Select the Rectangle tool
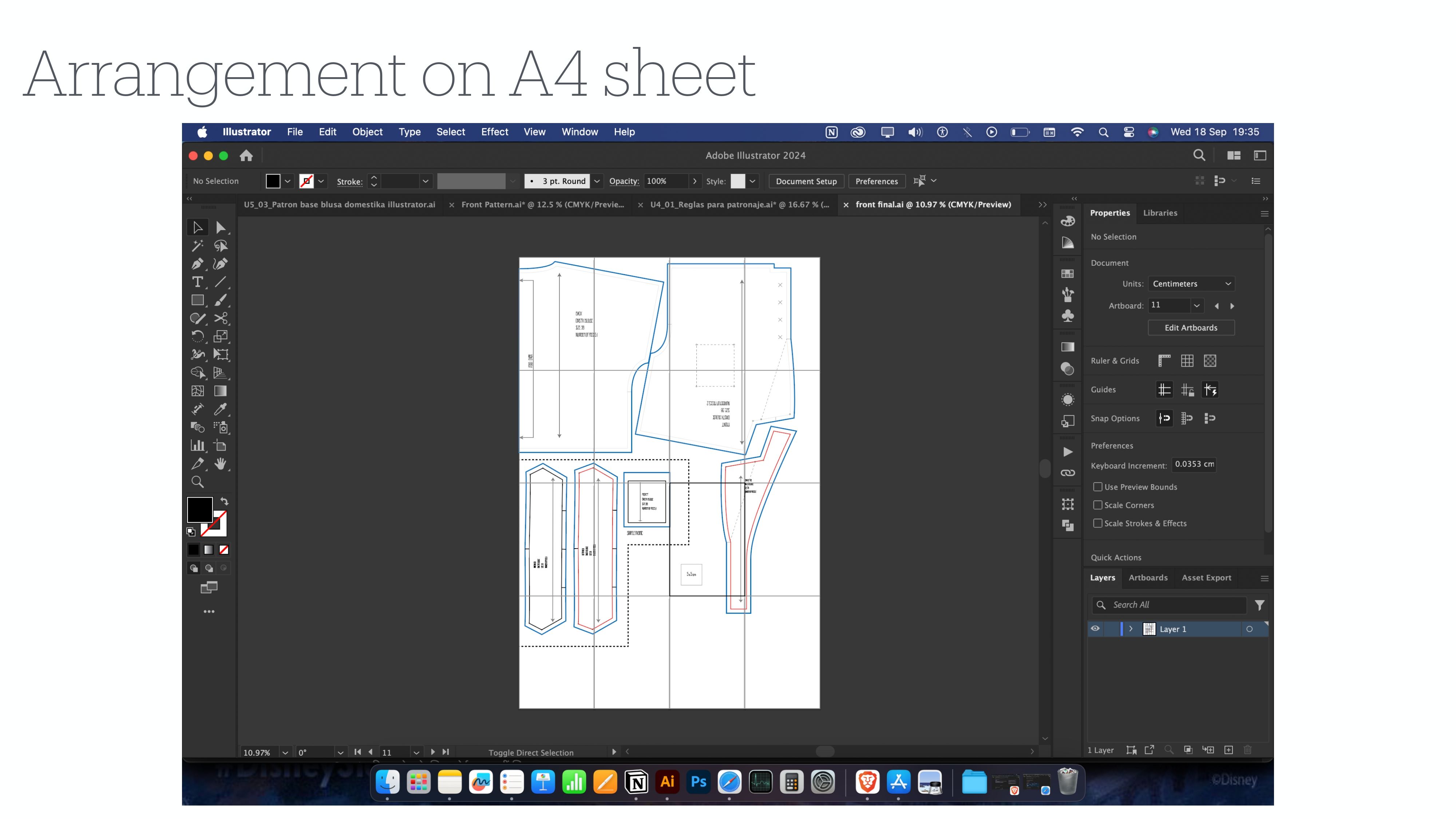Viewport: 1456px width, 819px height. [197, 300]
